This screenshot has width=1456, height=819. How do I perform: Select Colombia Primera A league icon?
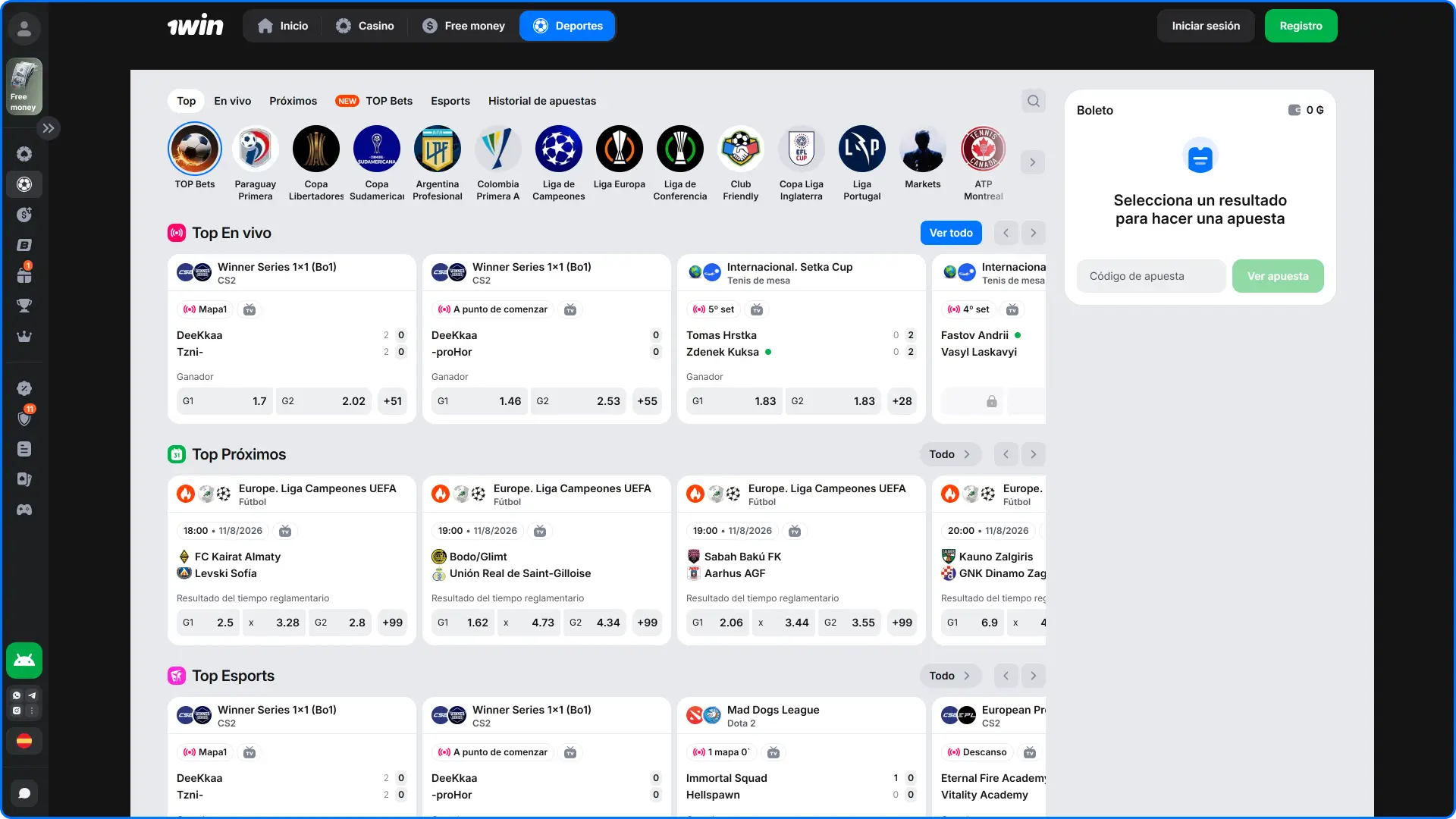pyautogui.click(x=498, y=149)
